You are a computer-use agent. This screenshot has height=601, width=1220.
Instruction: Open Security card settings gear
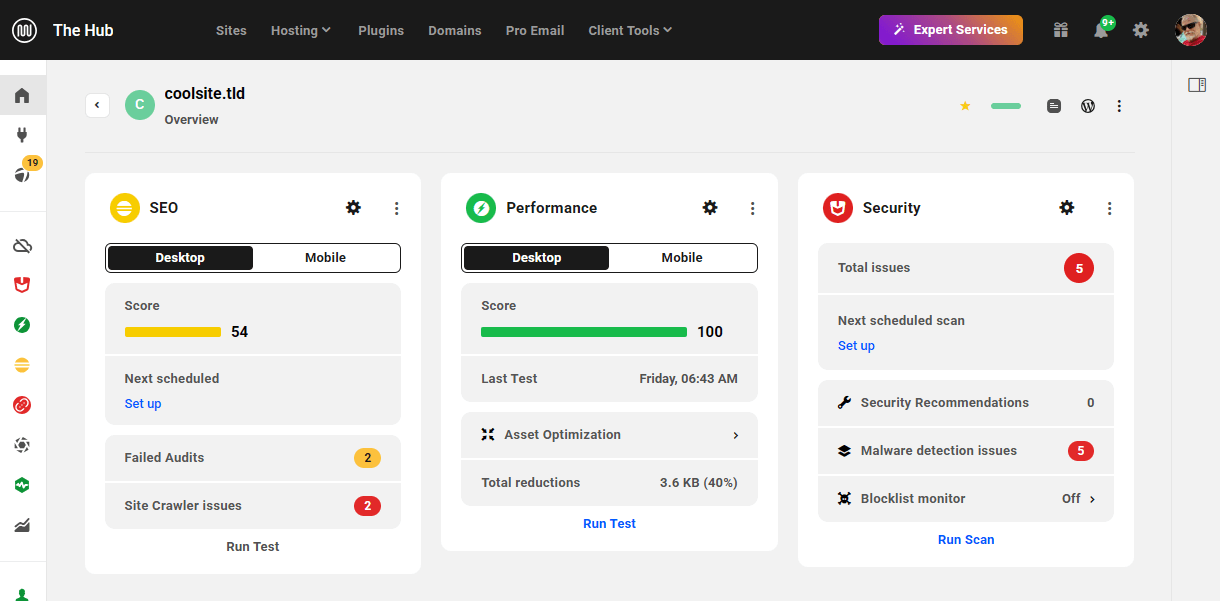1067,208
